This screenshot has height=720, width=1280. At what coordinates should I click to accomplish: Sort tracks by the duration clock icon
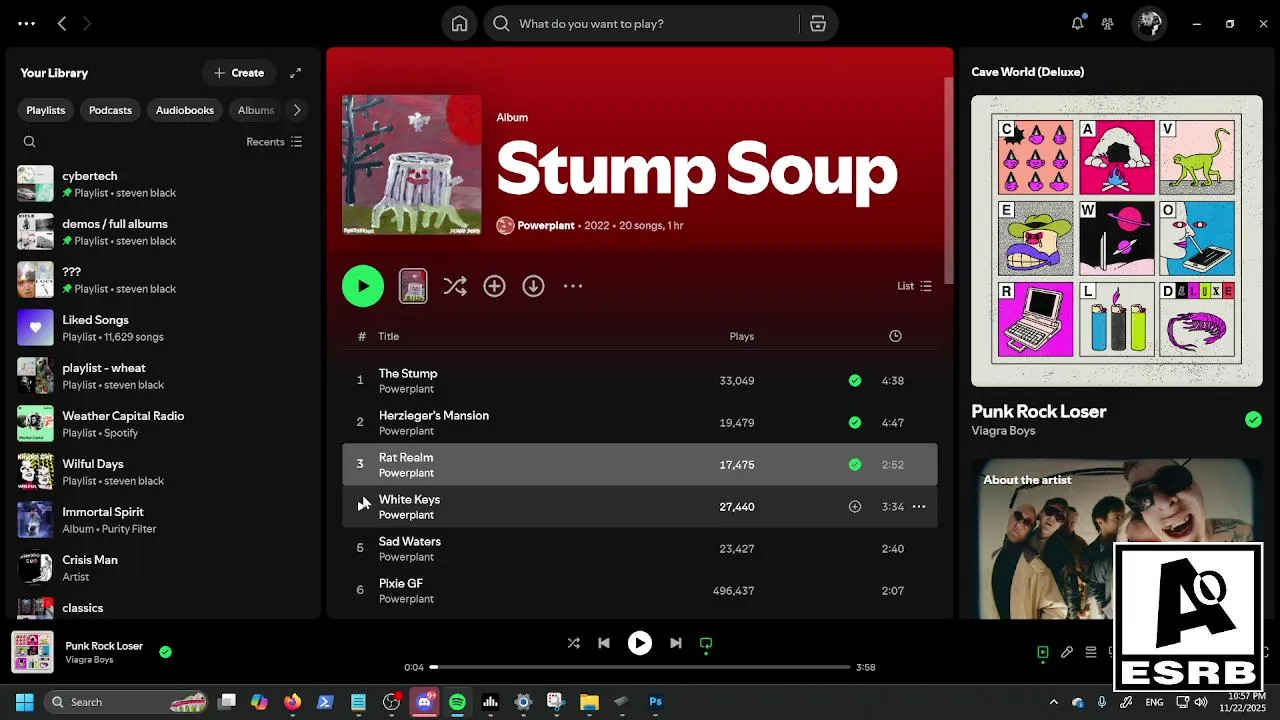895,336
